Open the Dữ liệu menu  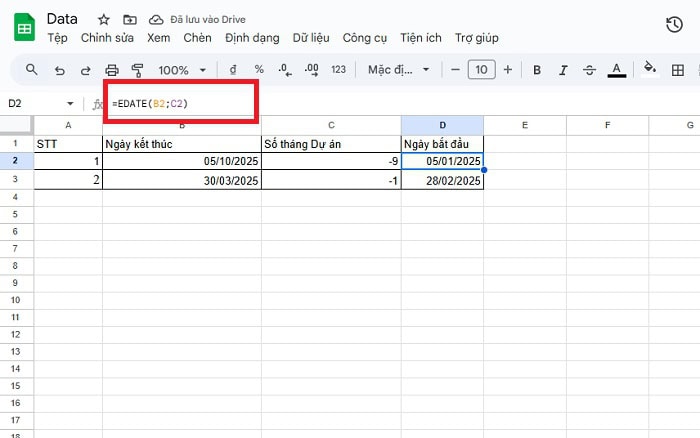(312, 38)
